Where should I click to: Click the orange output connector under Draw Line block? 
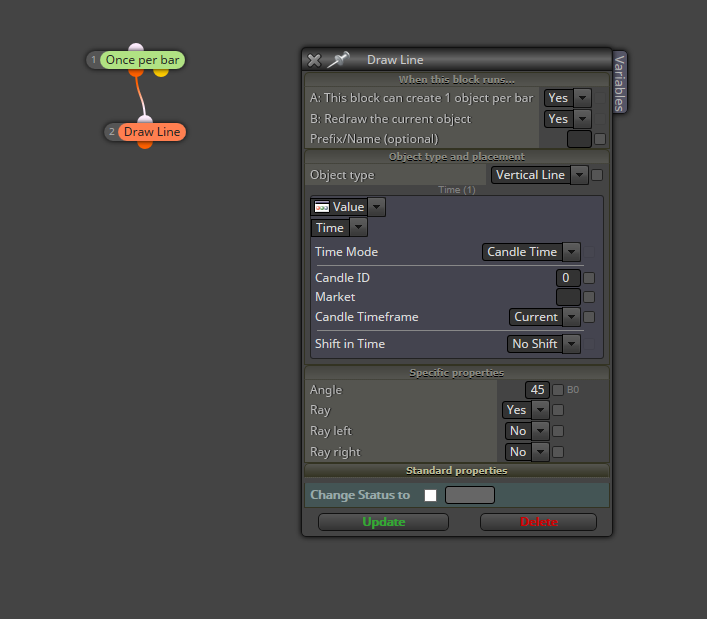point(145,144)
